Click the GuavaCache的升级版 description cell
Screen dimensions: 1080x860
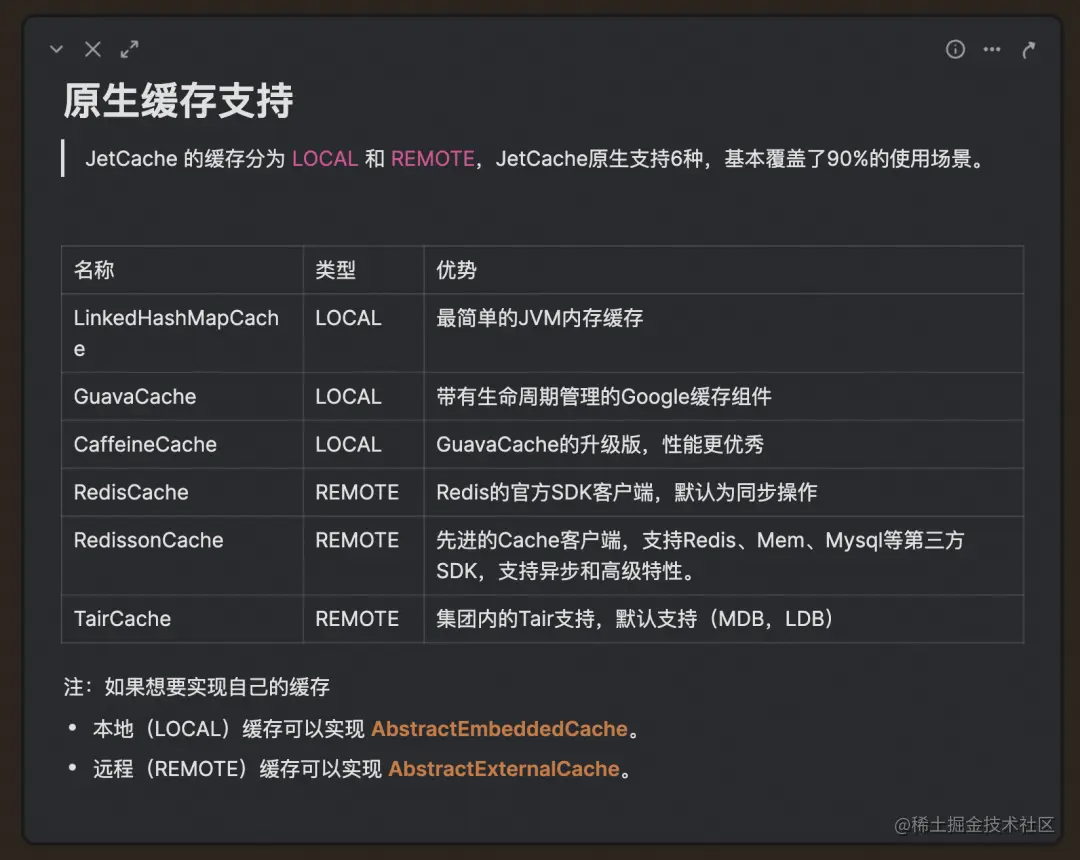coord(724,445)
